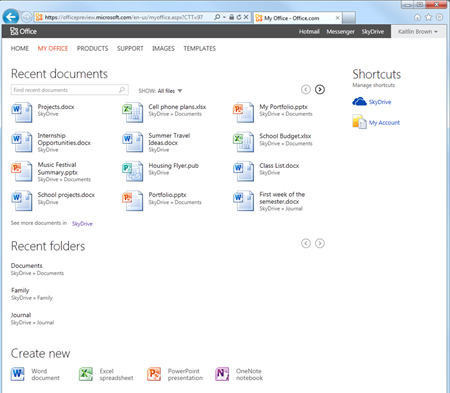
Task: Open First week of the semester.docx icon
Action: point(244,200)
